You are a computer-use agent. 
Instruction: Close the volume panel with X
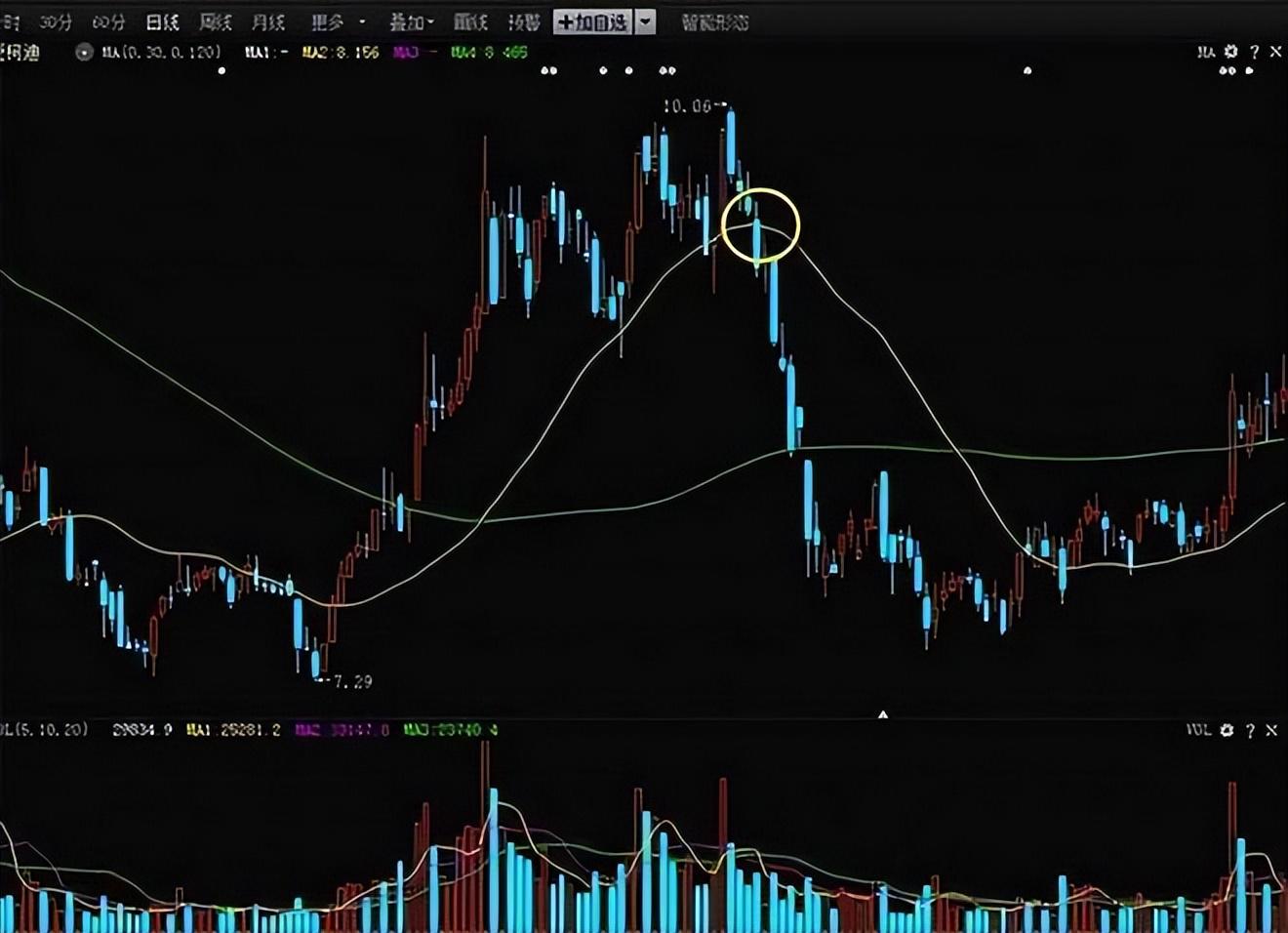point(1271,729)
